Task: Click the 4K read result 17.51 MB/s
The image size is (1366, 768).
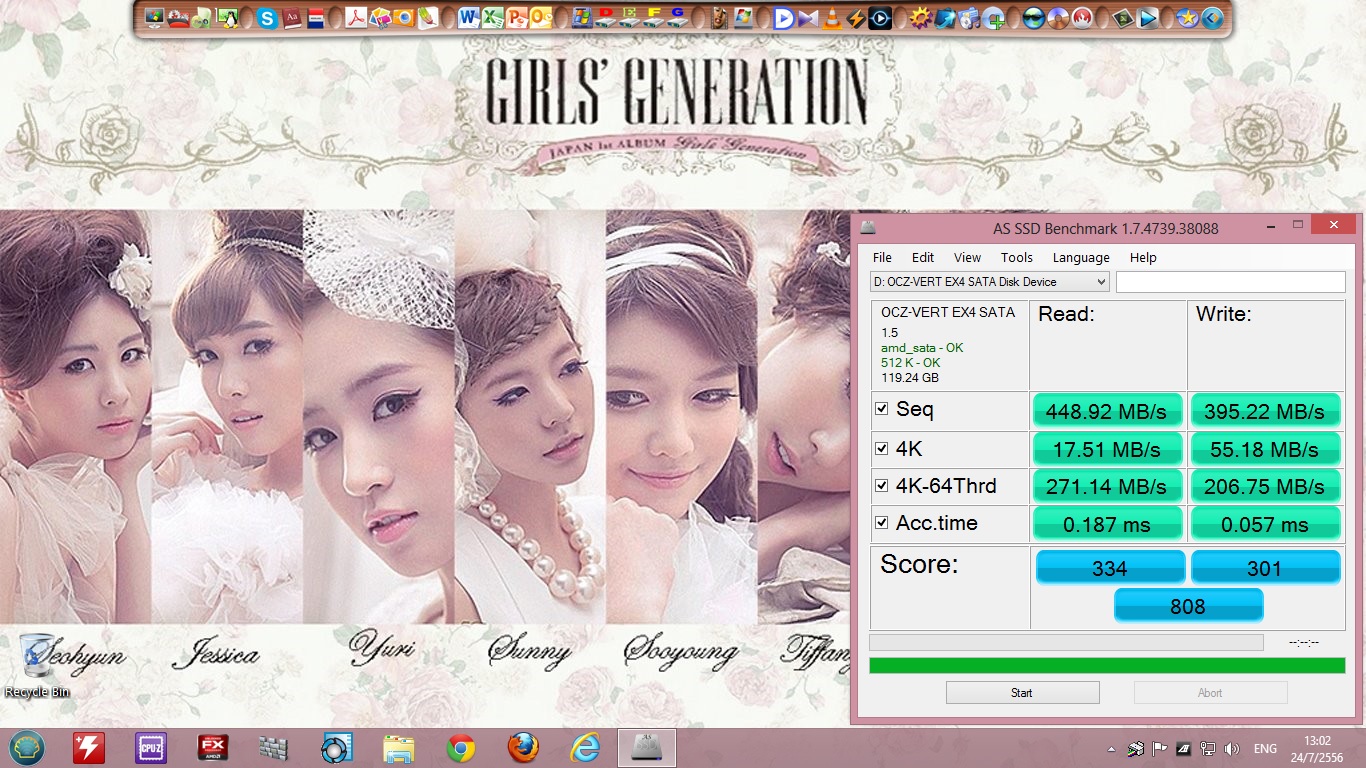Action: click(1107, 449)
